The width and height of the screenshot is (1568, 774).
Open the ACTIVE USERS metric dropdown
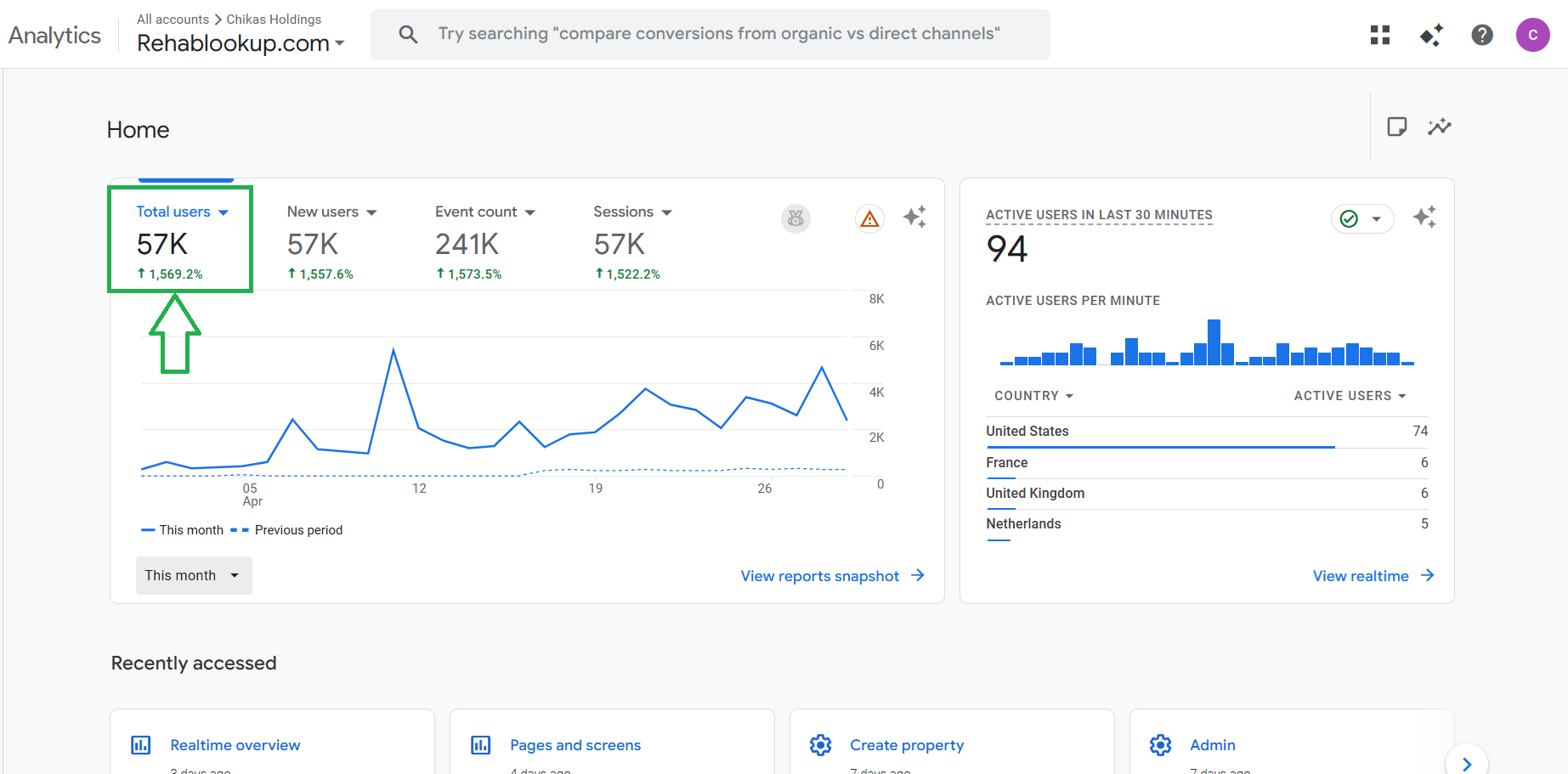[1350, 396]
